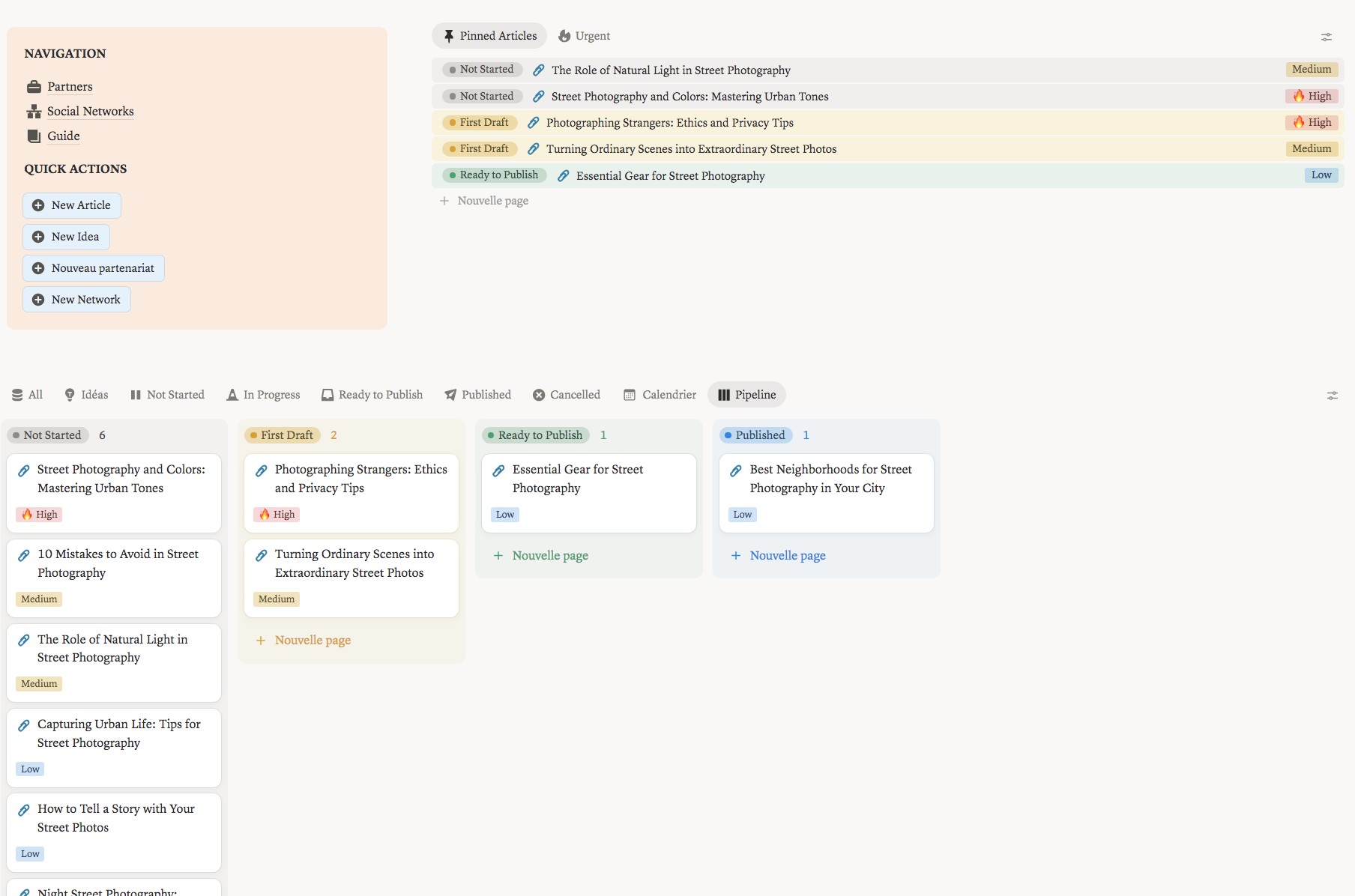Viewport: 1355px width, 896px height.
Task: Click the plus icon next to Nouvelle page under pinned list
Action: 444,201
